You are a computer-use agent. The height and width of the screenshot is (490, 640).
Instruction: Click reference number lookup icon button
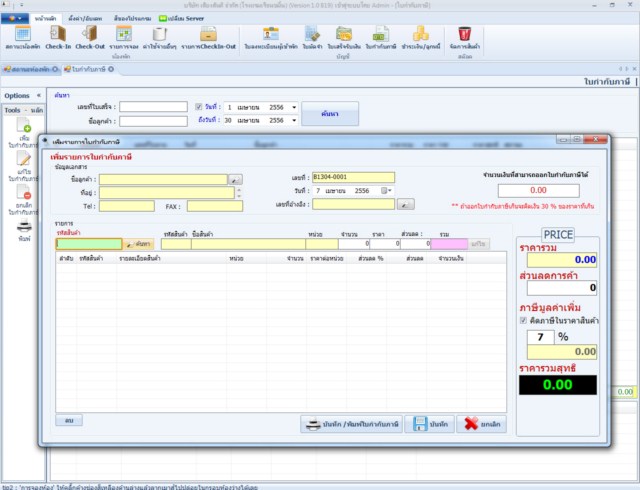pyautogui.click(x=405, y=204)
